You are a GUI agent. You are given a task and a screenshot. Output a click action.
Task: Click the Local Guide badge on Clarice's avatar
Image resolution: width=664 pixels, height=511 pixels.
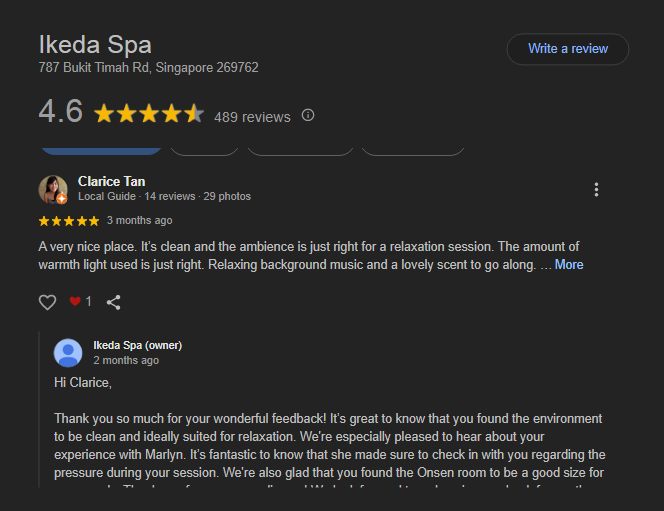tap(62, 199)
